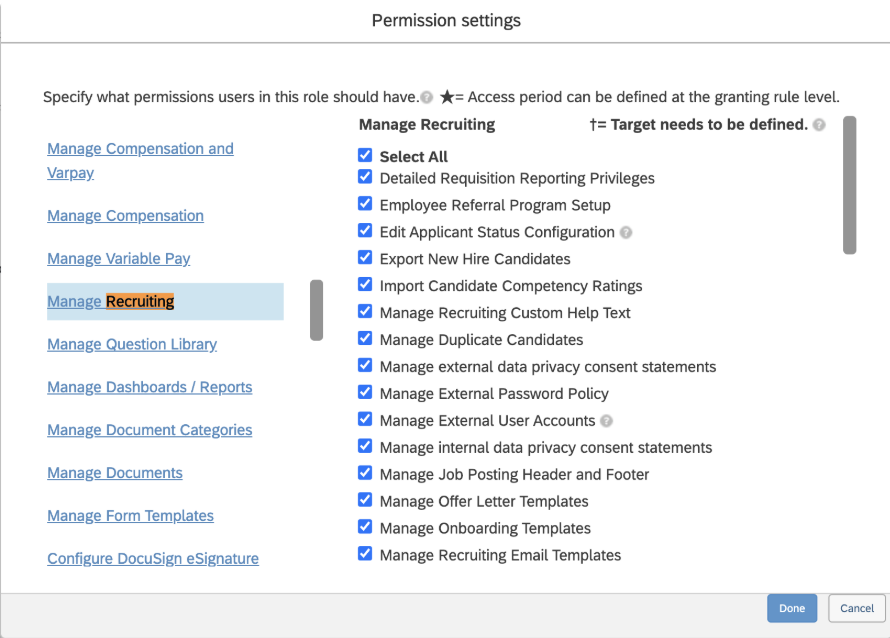Viewport: 890px width, 638px height.
Task: Uncheck Manage Duplicate Candidates
Action: [365, 339]
